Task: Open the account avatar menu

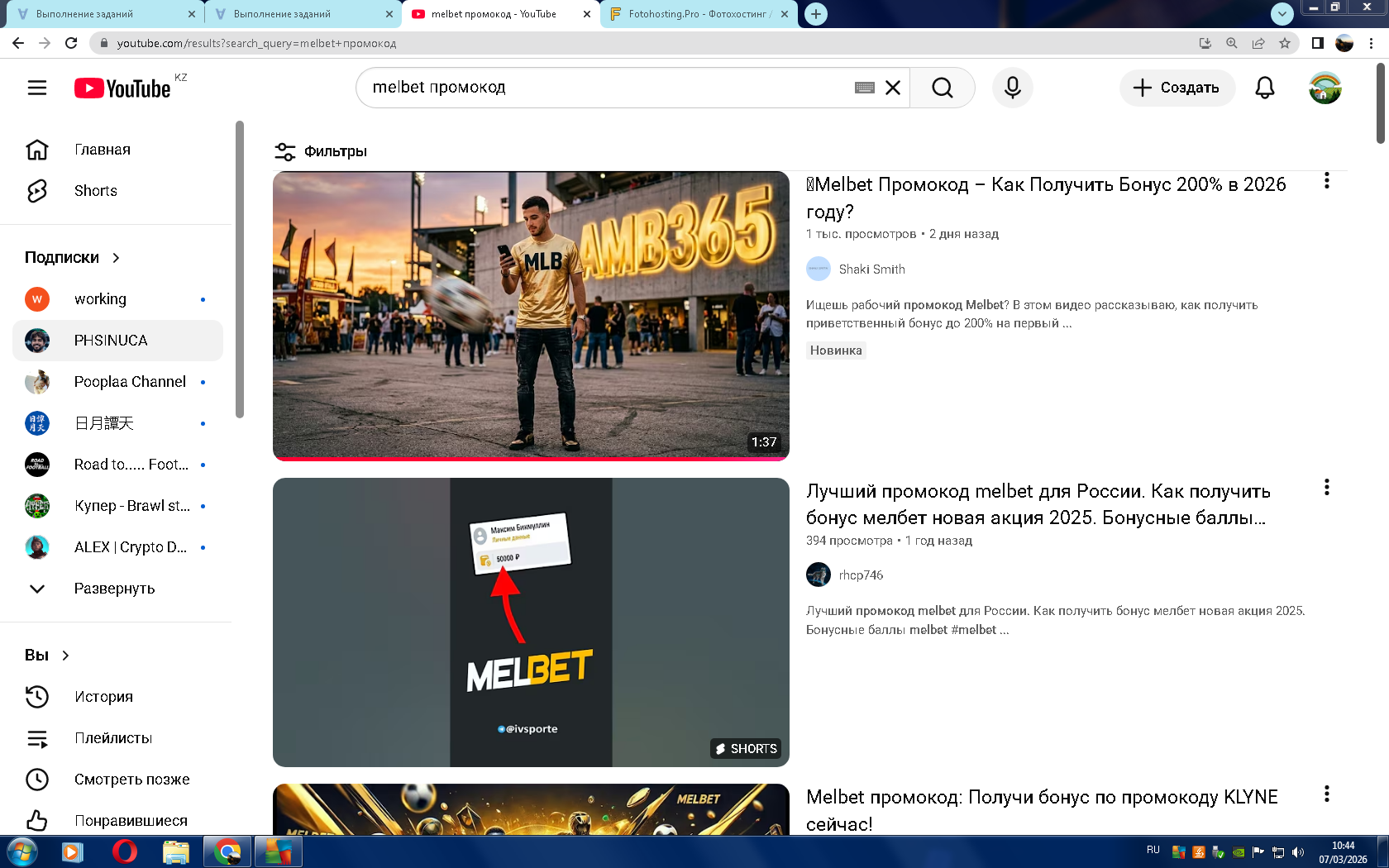Action: click(1325, 88)
